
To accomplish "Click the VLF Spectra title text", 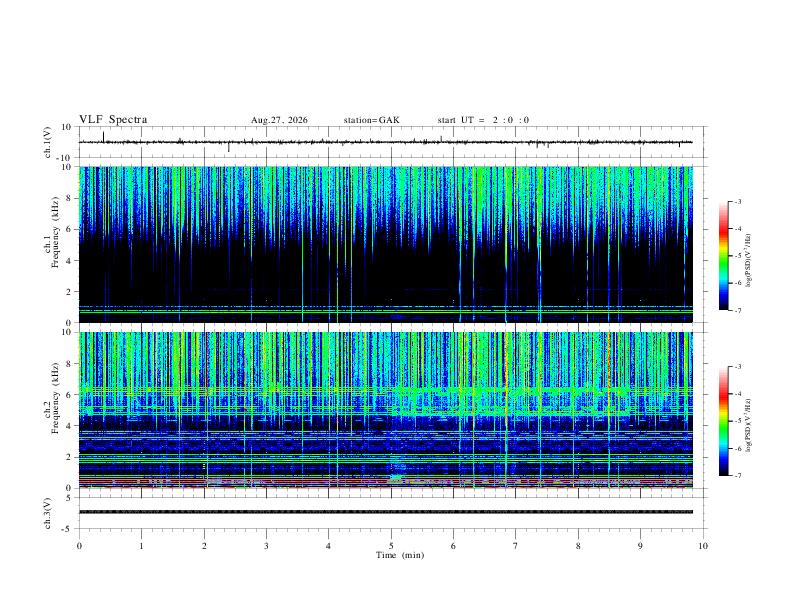I will point(113,120).
